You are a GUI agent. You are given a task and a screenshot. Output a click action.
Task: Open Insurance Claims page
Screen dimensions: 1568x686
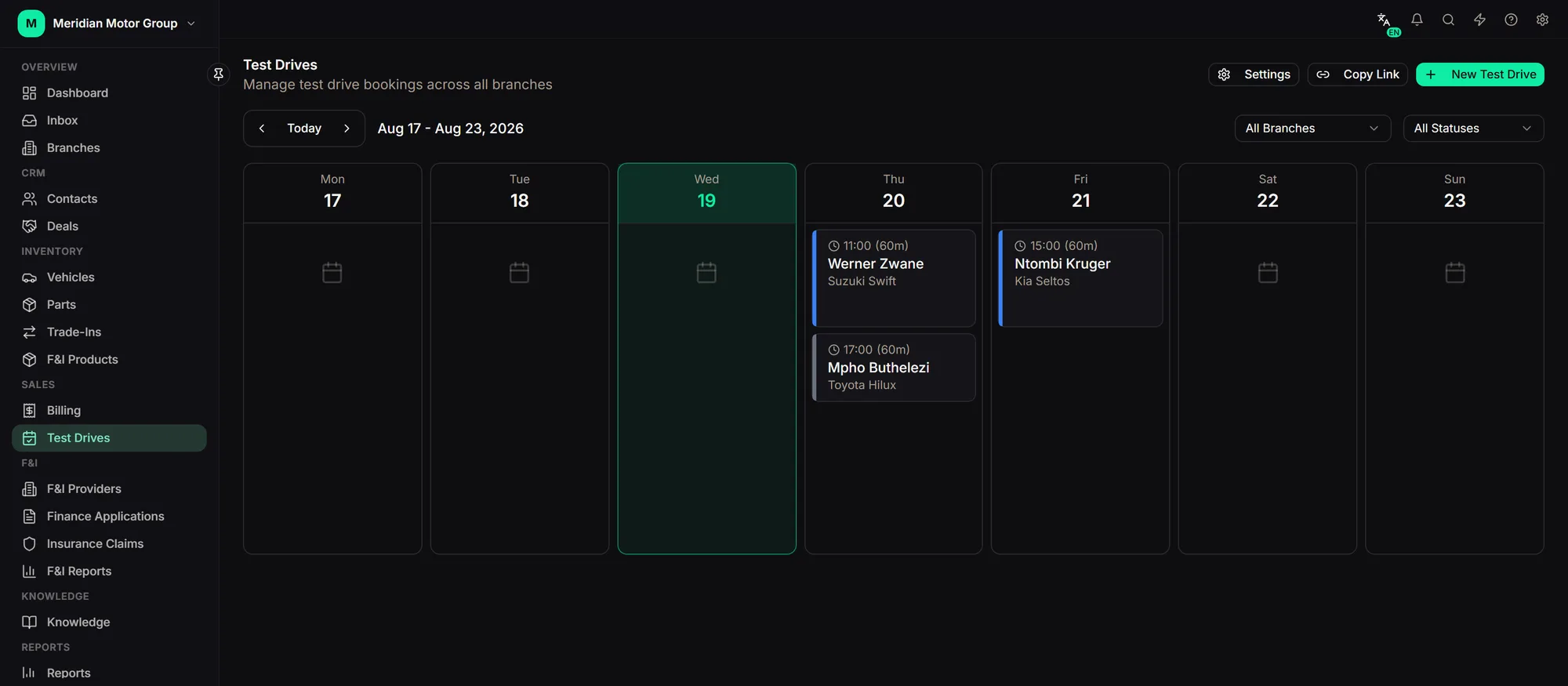pos(109,544)
